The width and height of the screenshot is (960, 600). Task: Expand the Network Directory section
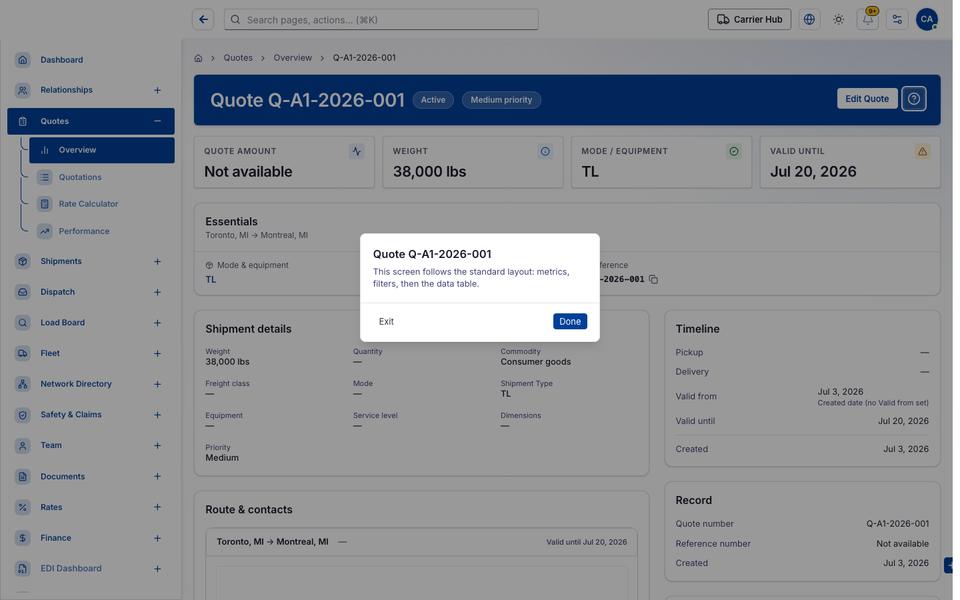tap(157, 384)
